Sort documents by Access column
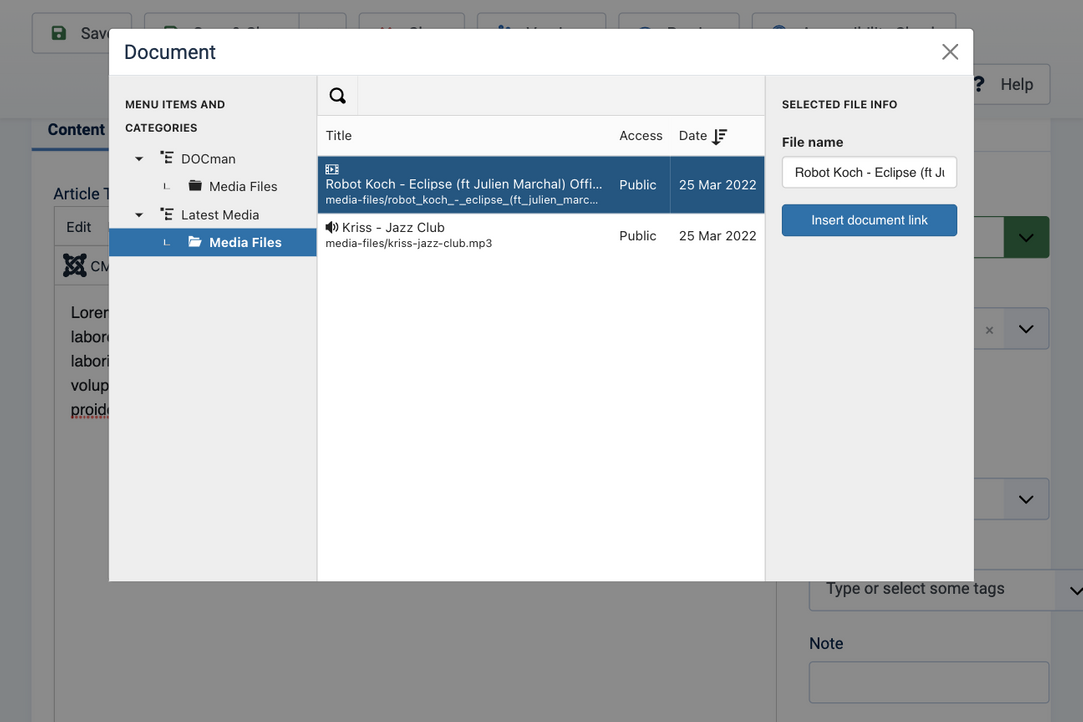The image size is (1083, 722). click(x=640, y=135)
